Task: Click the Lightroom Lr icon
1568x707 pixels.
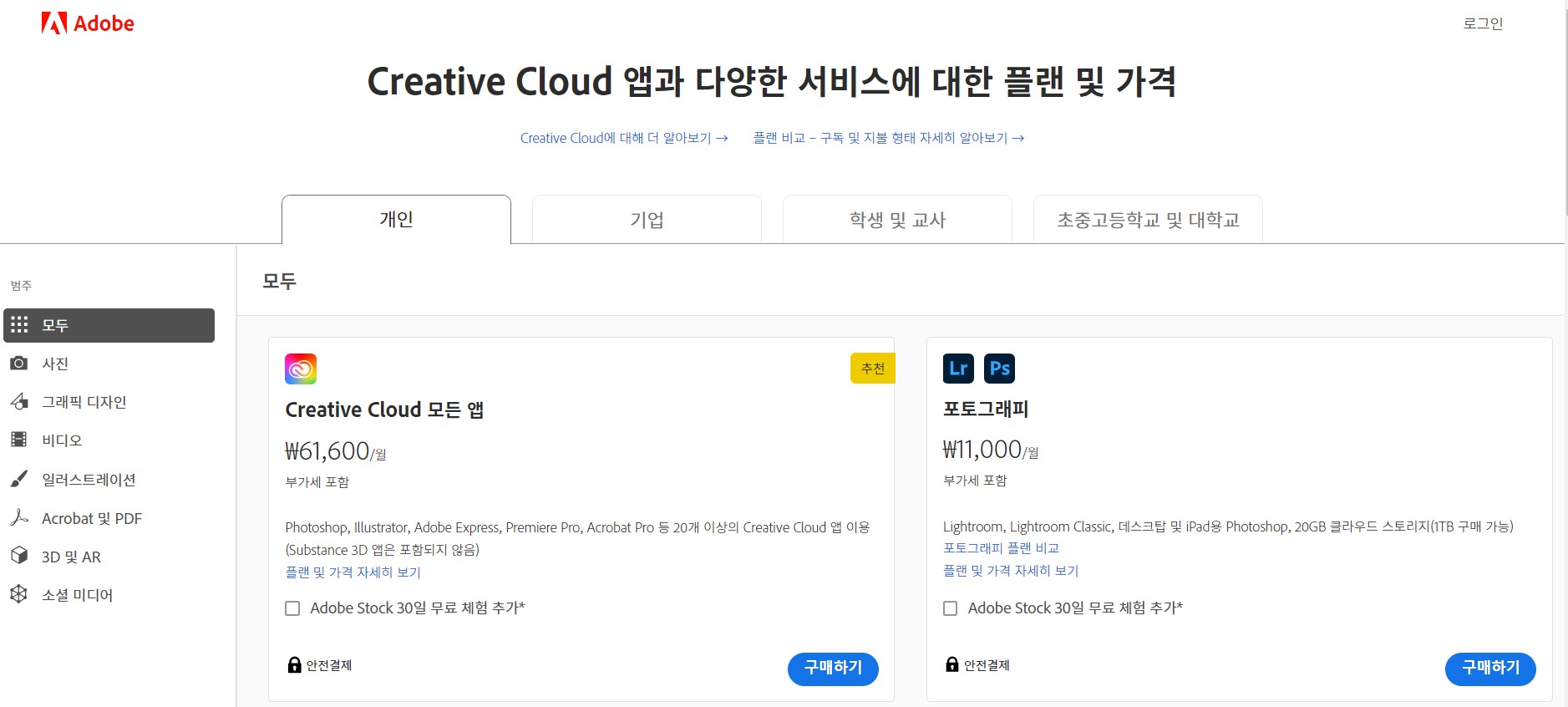Action: point(958,368)
